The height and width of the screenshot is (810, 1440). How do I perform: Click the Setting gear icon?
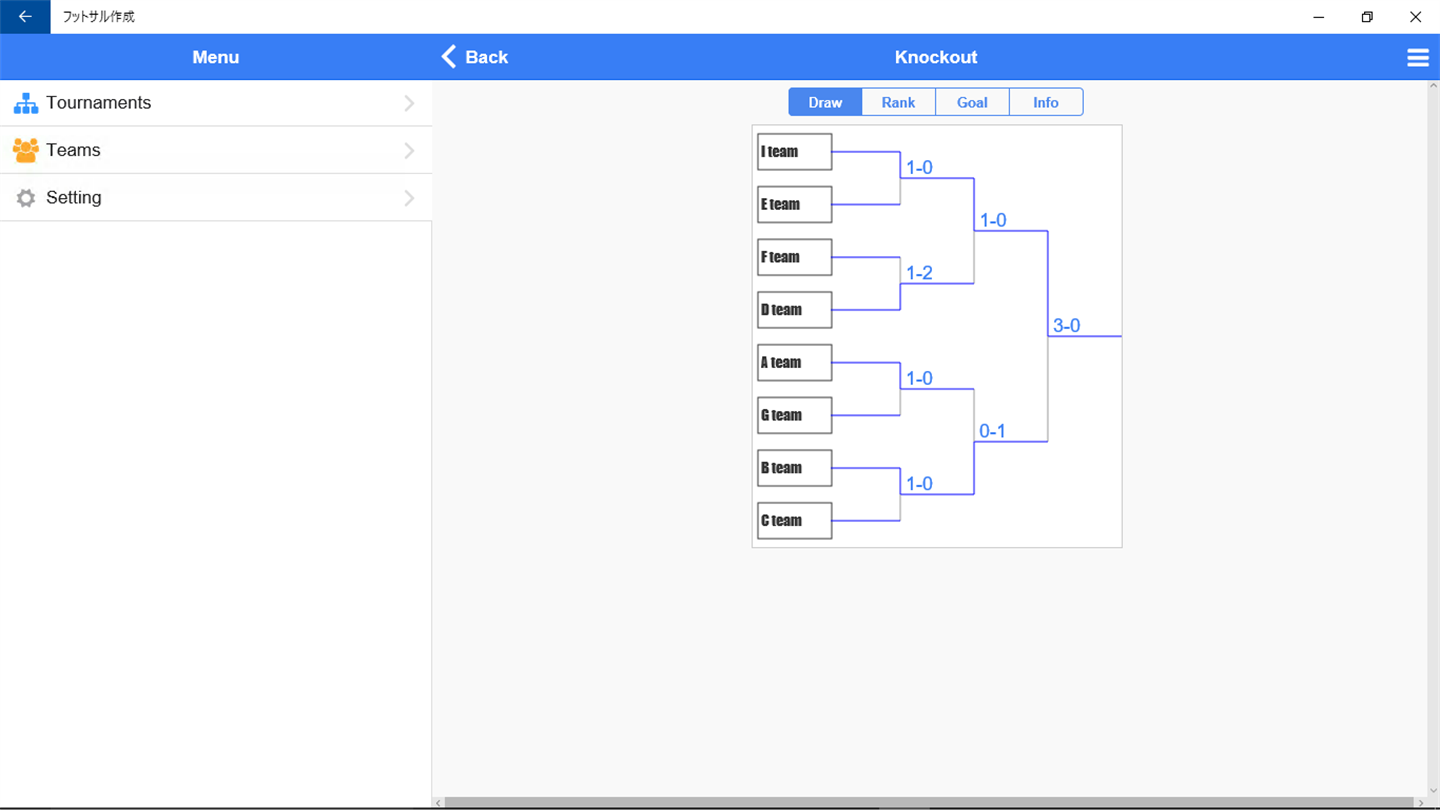[x=26, y=198]
